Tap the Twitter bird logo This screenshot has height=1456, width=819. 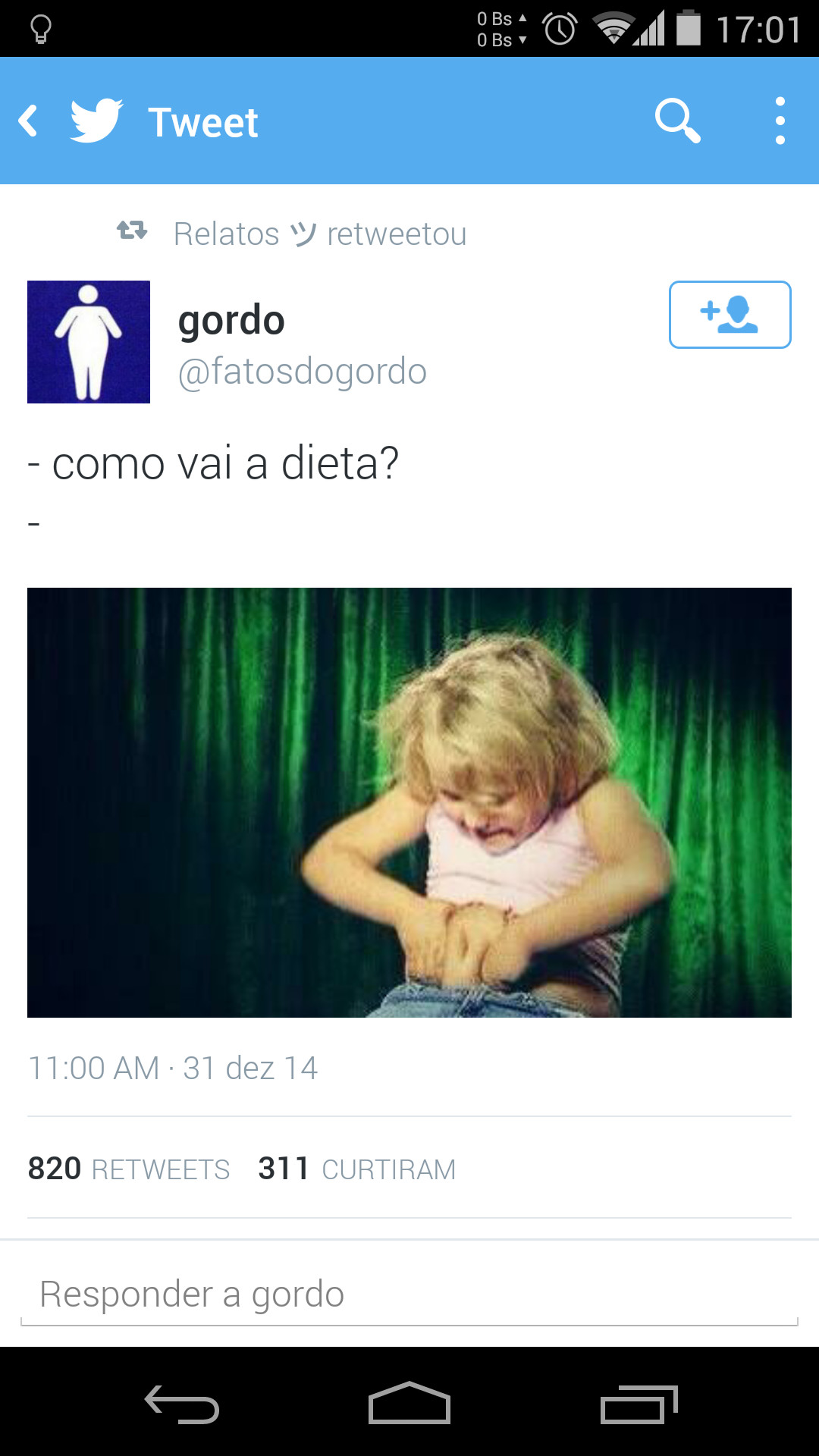[x=96, y=121]
